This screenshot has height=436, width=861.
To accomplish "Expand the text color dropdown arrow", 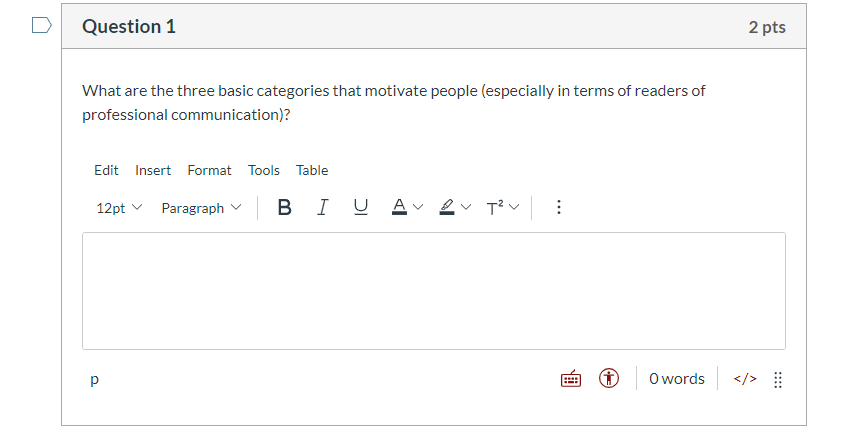I will [x=418, y=207].
